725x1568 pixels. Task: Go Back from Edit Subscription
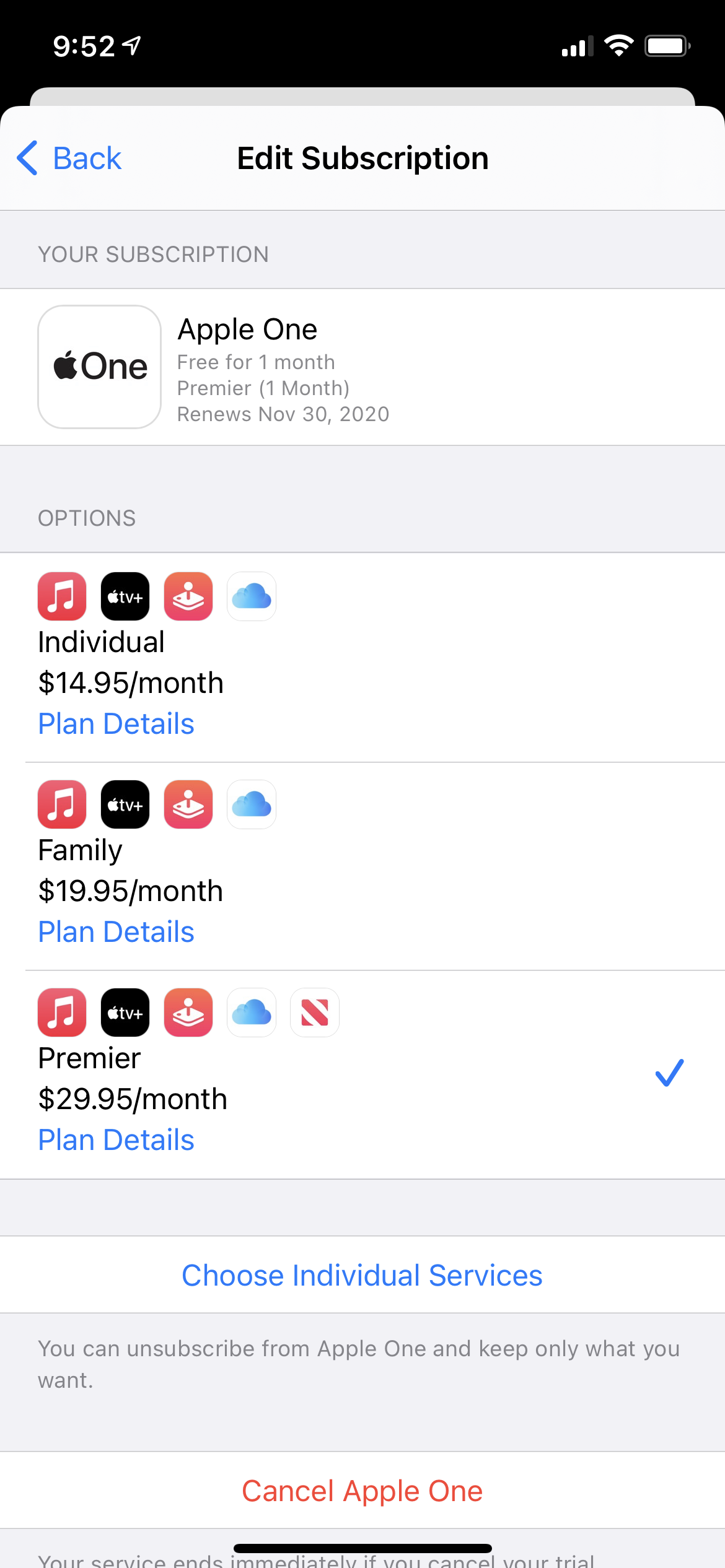69,159
